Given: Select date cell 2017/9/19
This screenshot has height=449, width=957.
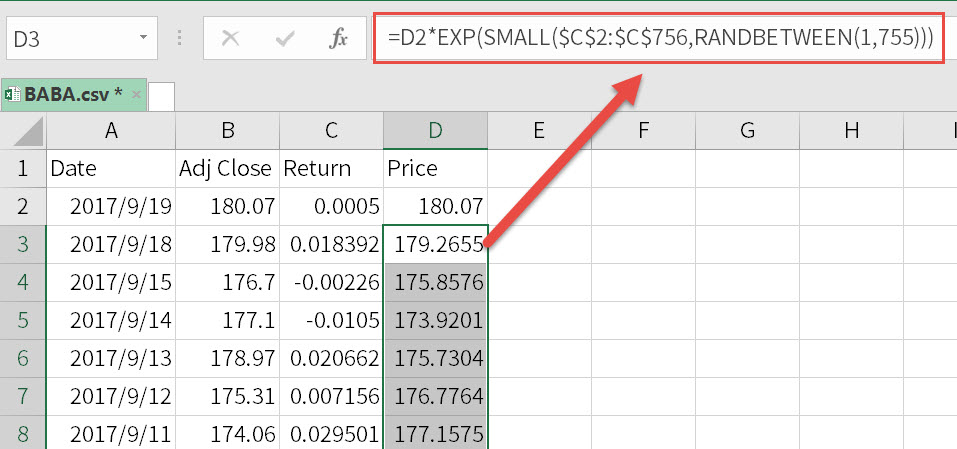Looking at the screenshot, I should click(x=111, y=206).
